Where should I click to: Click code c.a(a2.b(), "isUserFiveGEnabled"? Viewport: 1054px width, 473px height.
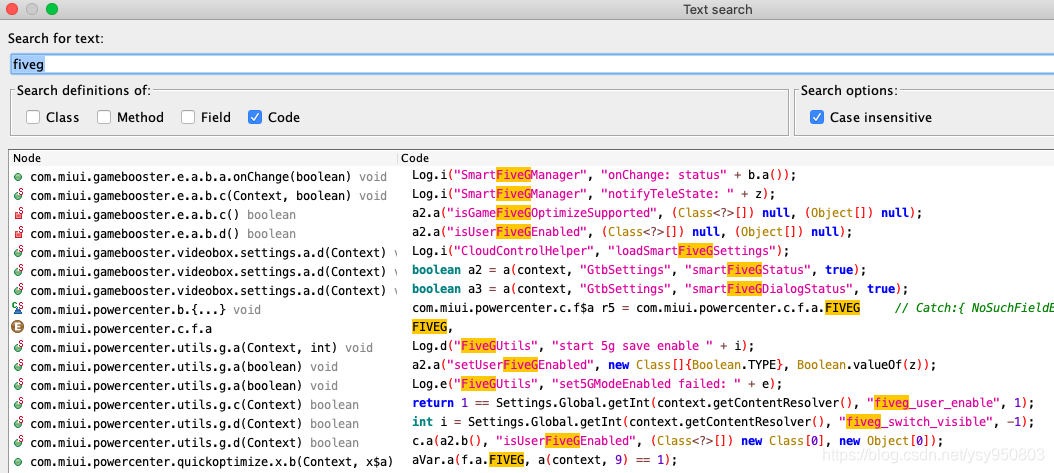pos(678,441)
